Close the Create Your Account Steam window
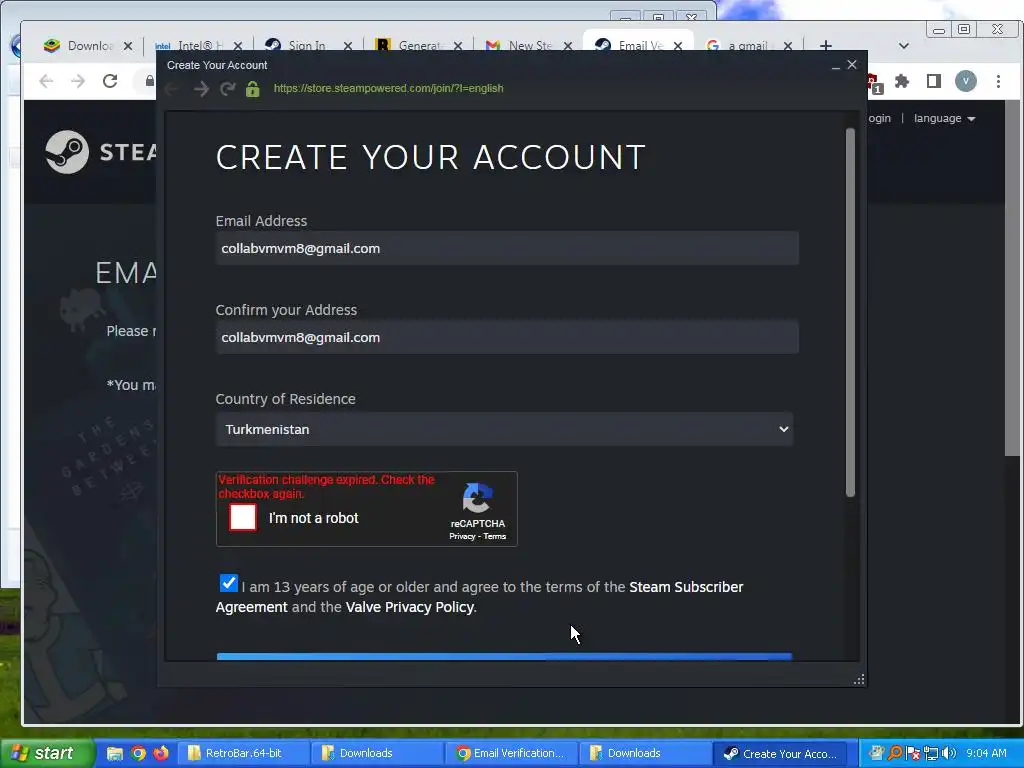Viewport: 1024px width, 768px height. pyautogui.click(x=852, y=65)
